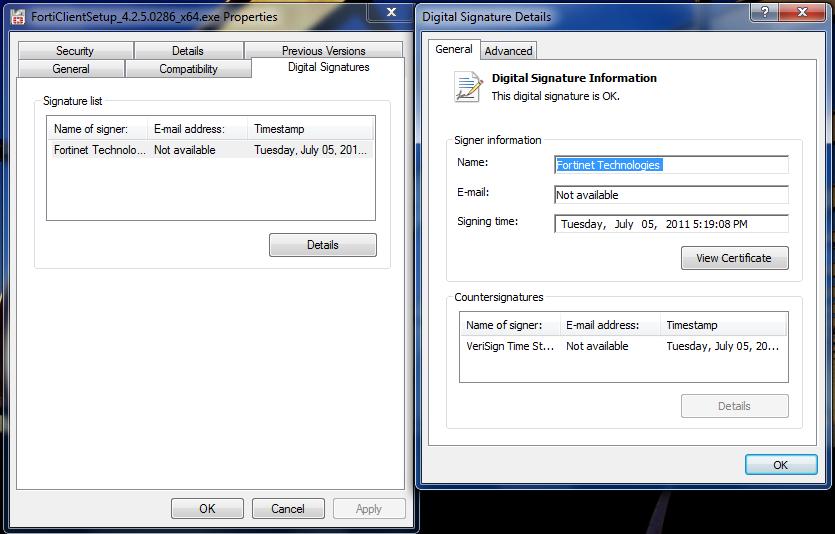The image size is (835, 534).
Task: Select the General tab in Digital Signature Details
Action: pyautogui.click(x=454, y=50)
